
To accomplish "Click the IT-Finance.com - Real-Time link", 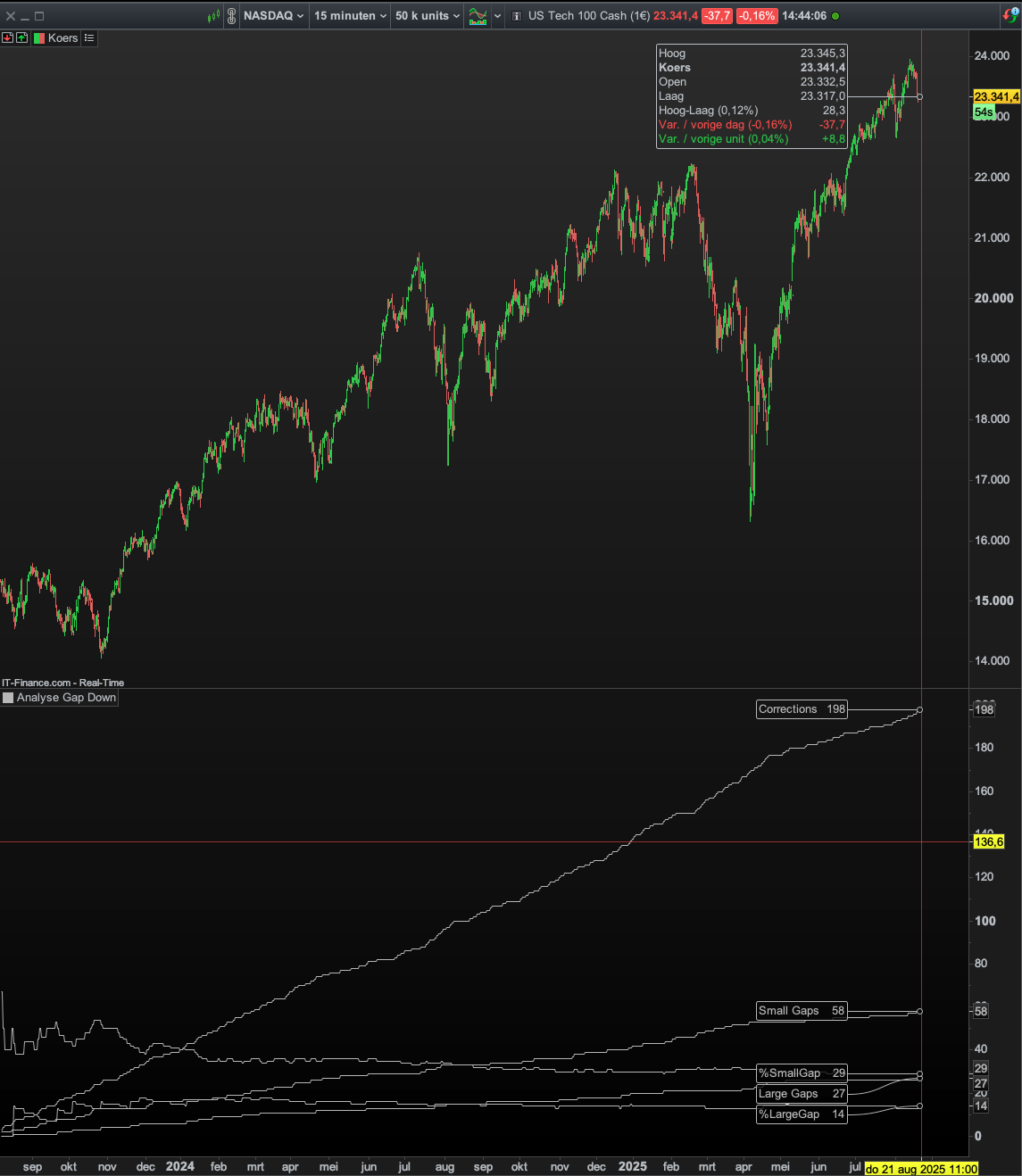I will [62, 683].
